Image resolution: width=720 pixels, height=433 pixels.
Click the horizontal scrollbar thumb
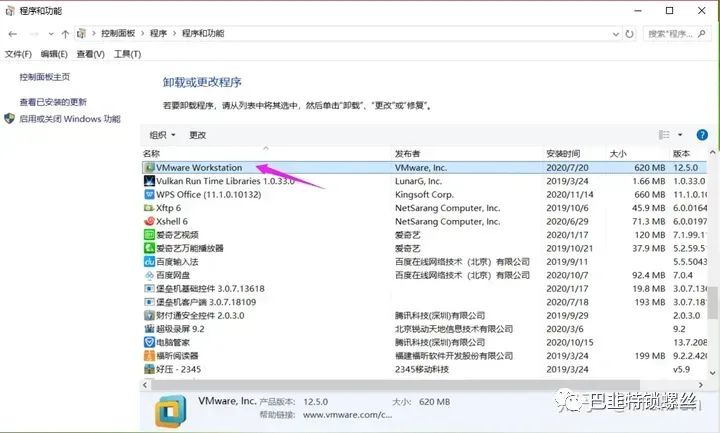pos(395,385)
